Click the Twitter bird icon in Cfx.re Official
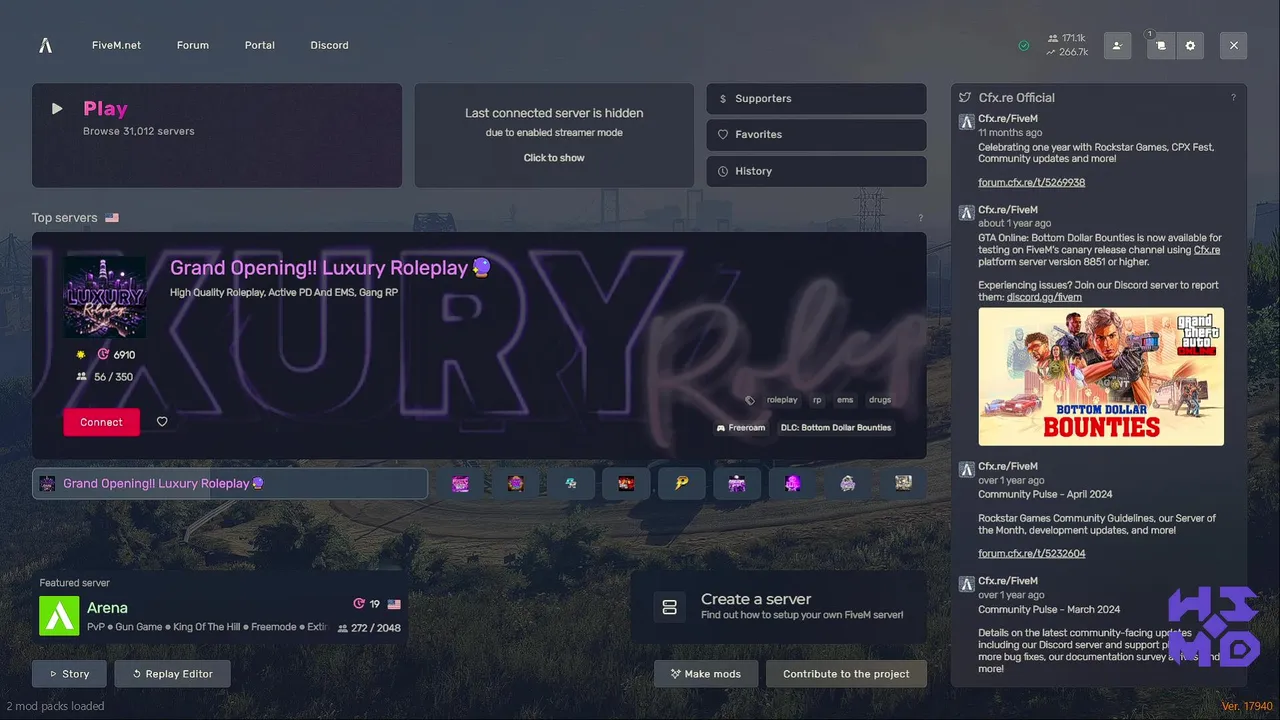Image resolution: width=1280 pixels, height=720 pixels. coord(965,97)
